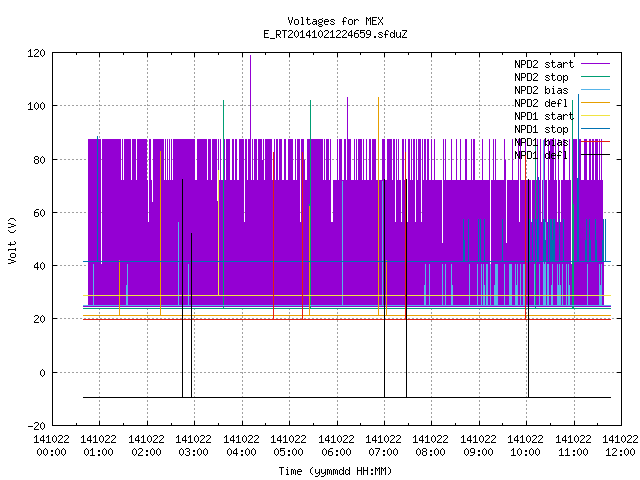This screenshot has width=640, height=480.
Task: Click the 'Time (yymmdd HH:MM)' x-axis label
Action: pyautogui.click(x=335, y=471)
